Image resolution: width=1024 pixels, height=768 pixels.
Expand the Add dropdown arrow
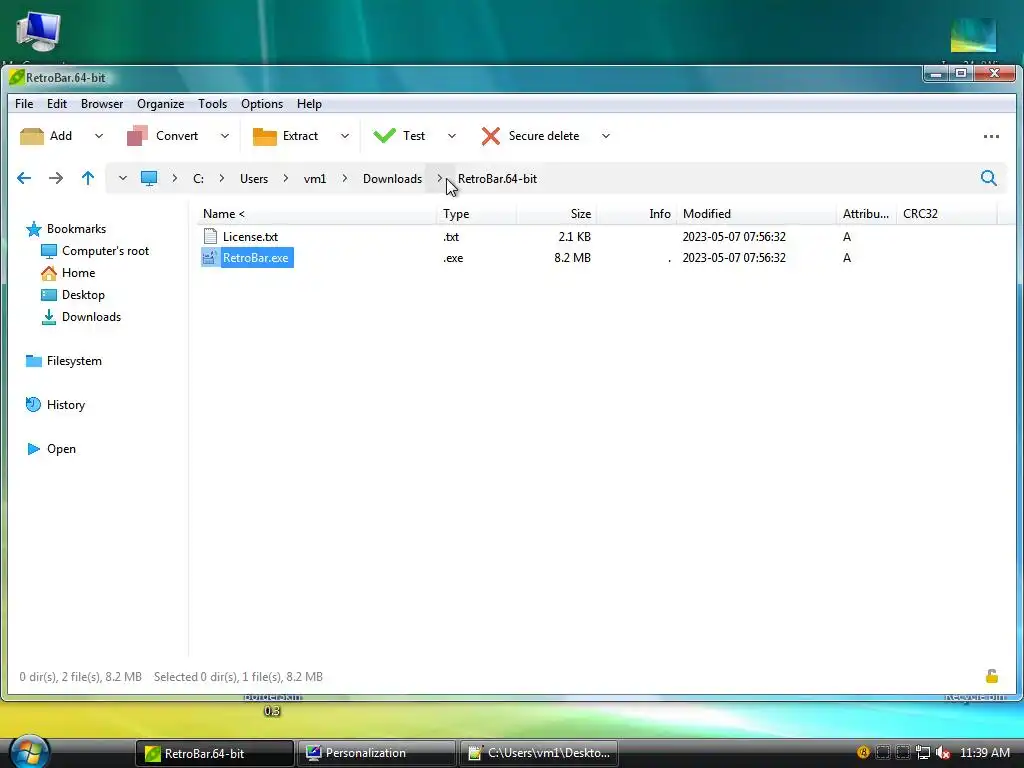coord(99,136)
